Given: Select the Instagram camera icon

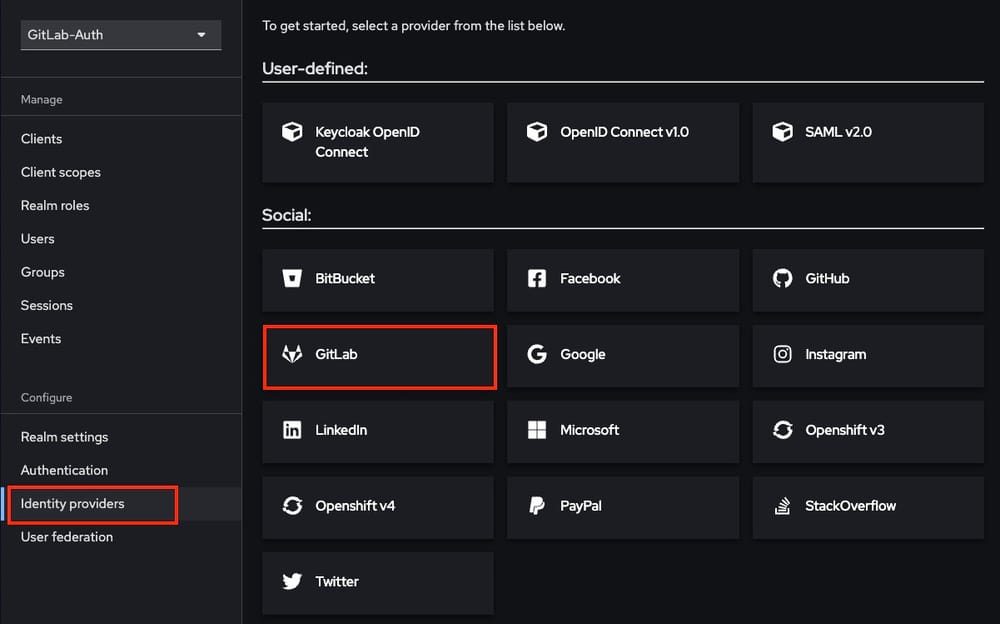Looking at the screenshot, I should pyautogui.click(x=782, y=353).
